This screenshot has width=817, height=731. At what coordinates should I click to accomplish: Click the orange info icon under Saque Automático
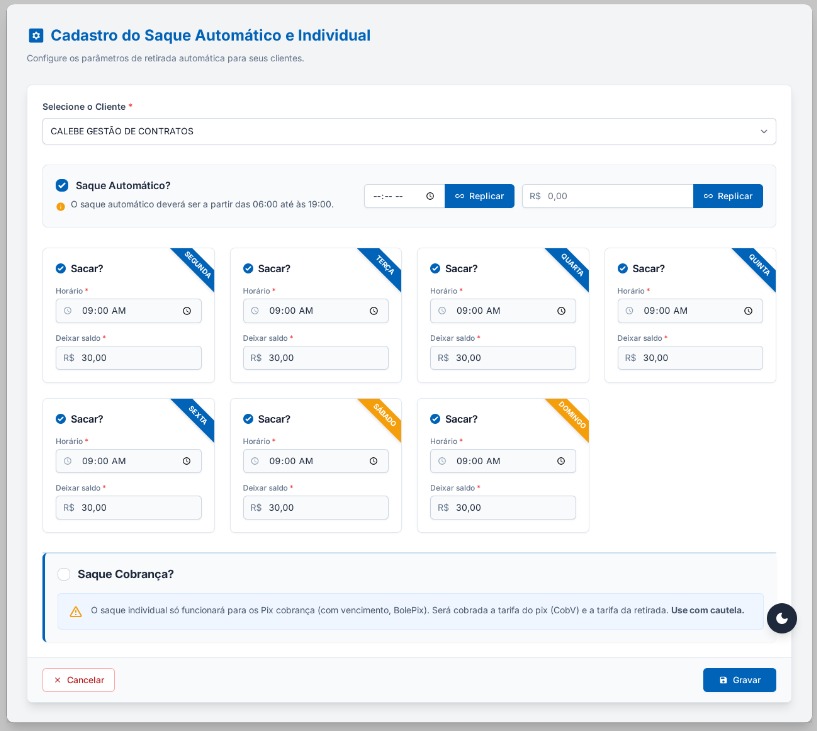point(61,206)
